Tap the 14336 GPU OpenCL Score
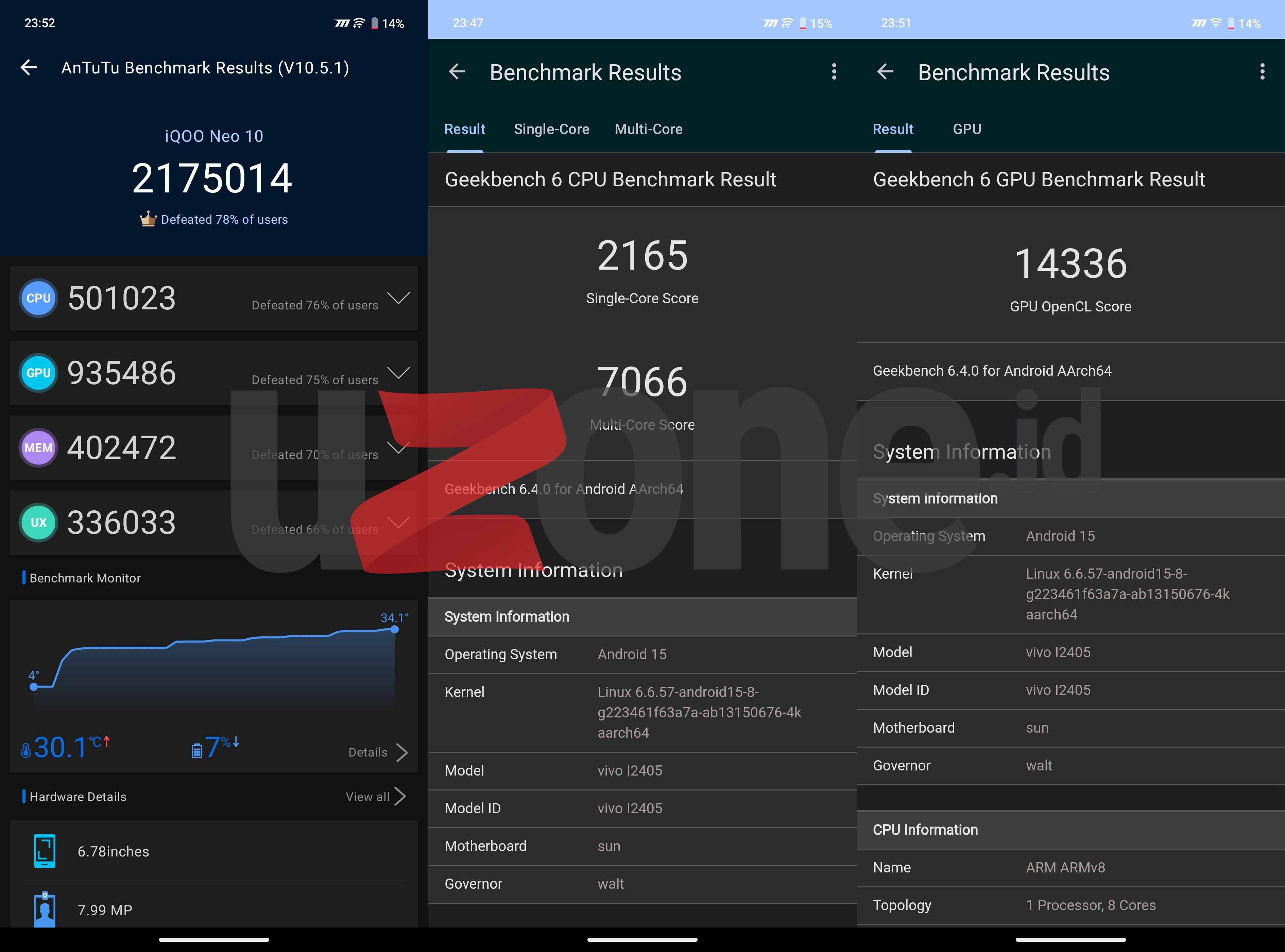This screenshot has width=1285, height=952. (1070, 263)
